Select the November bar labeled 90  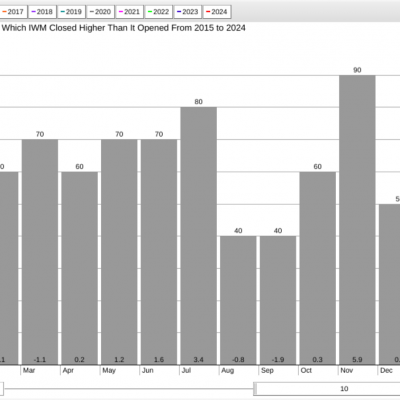tap(357, 220)
